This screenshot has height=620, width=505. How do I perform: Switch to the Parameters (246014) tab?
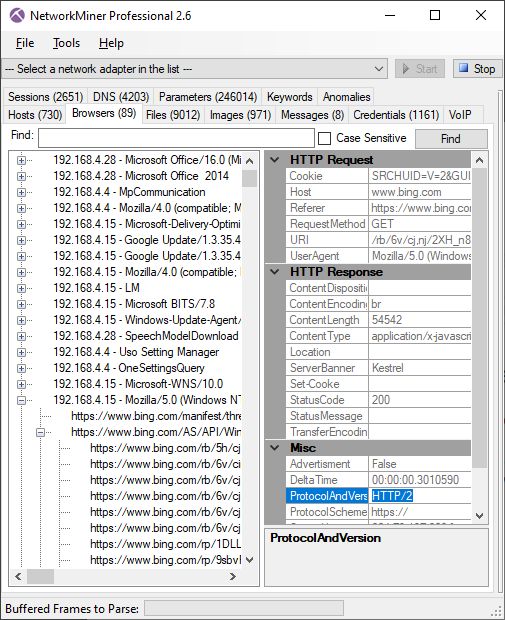[x=208, y=97]
